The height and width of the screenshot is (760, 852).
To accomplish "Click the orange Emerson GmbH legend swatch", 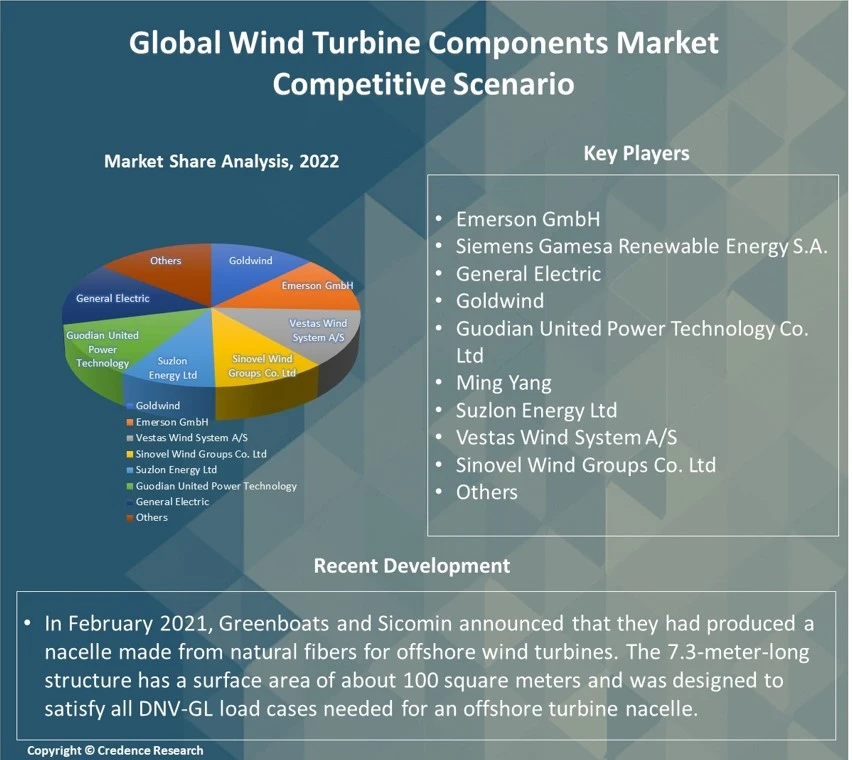I will pos(129,422).
